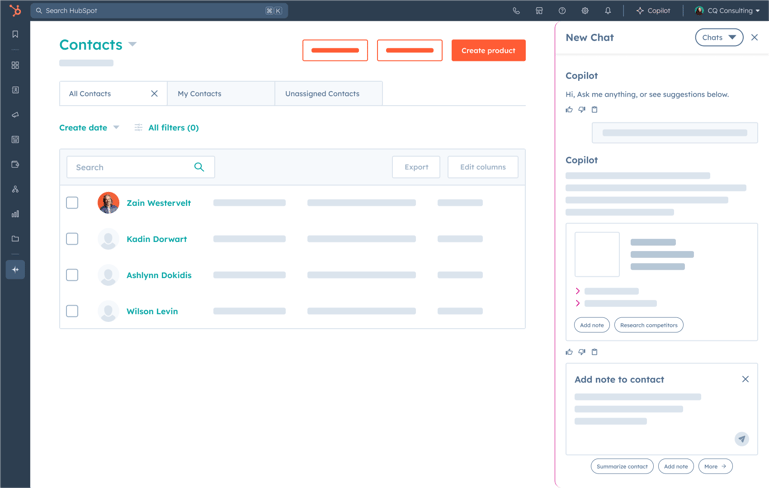Click the Edit columns button
The height and width of the screenshot is (488, 769).
[483, 167]
